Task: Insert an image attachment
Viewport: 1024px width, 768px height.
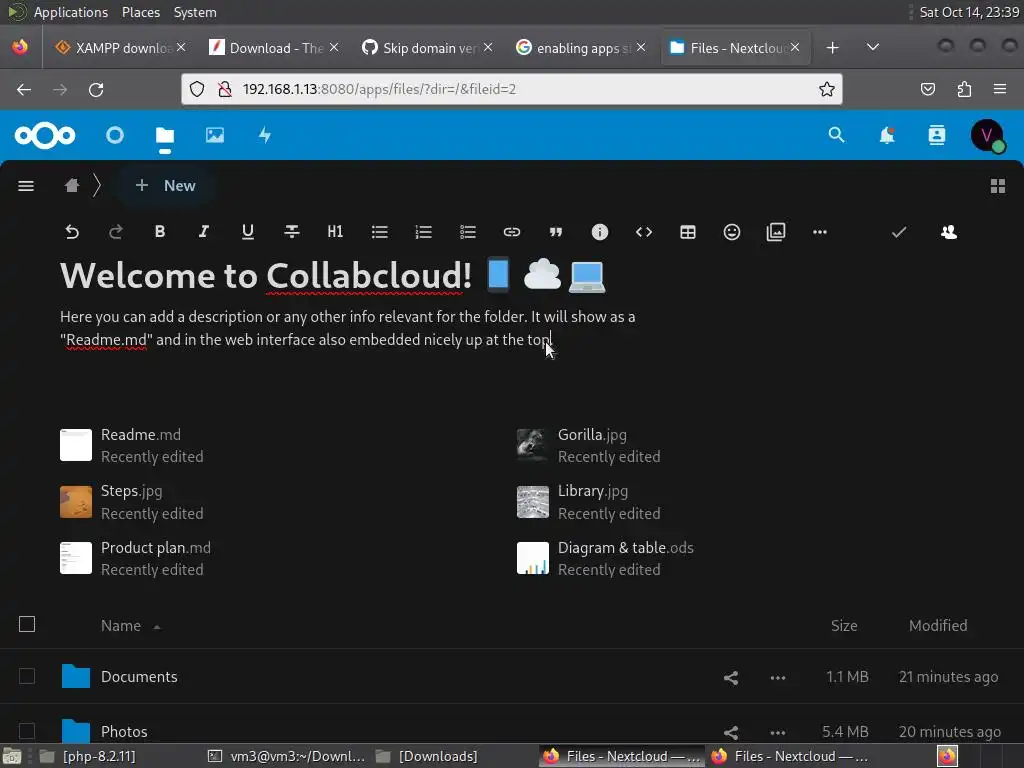Action: tap(776, 232)
